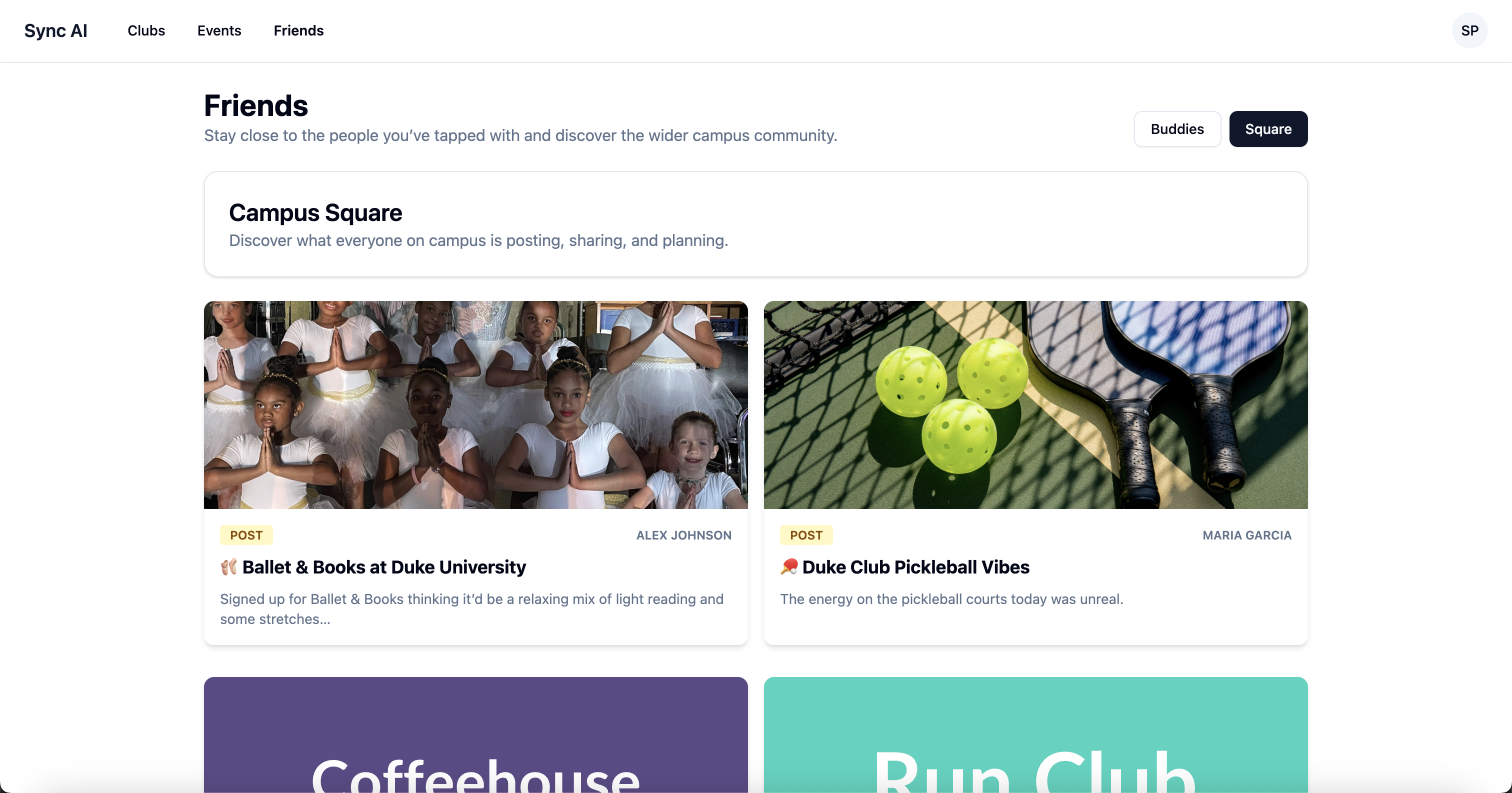Open the purple Coffeehouse card

tap(475, 735)
